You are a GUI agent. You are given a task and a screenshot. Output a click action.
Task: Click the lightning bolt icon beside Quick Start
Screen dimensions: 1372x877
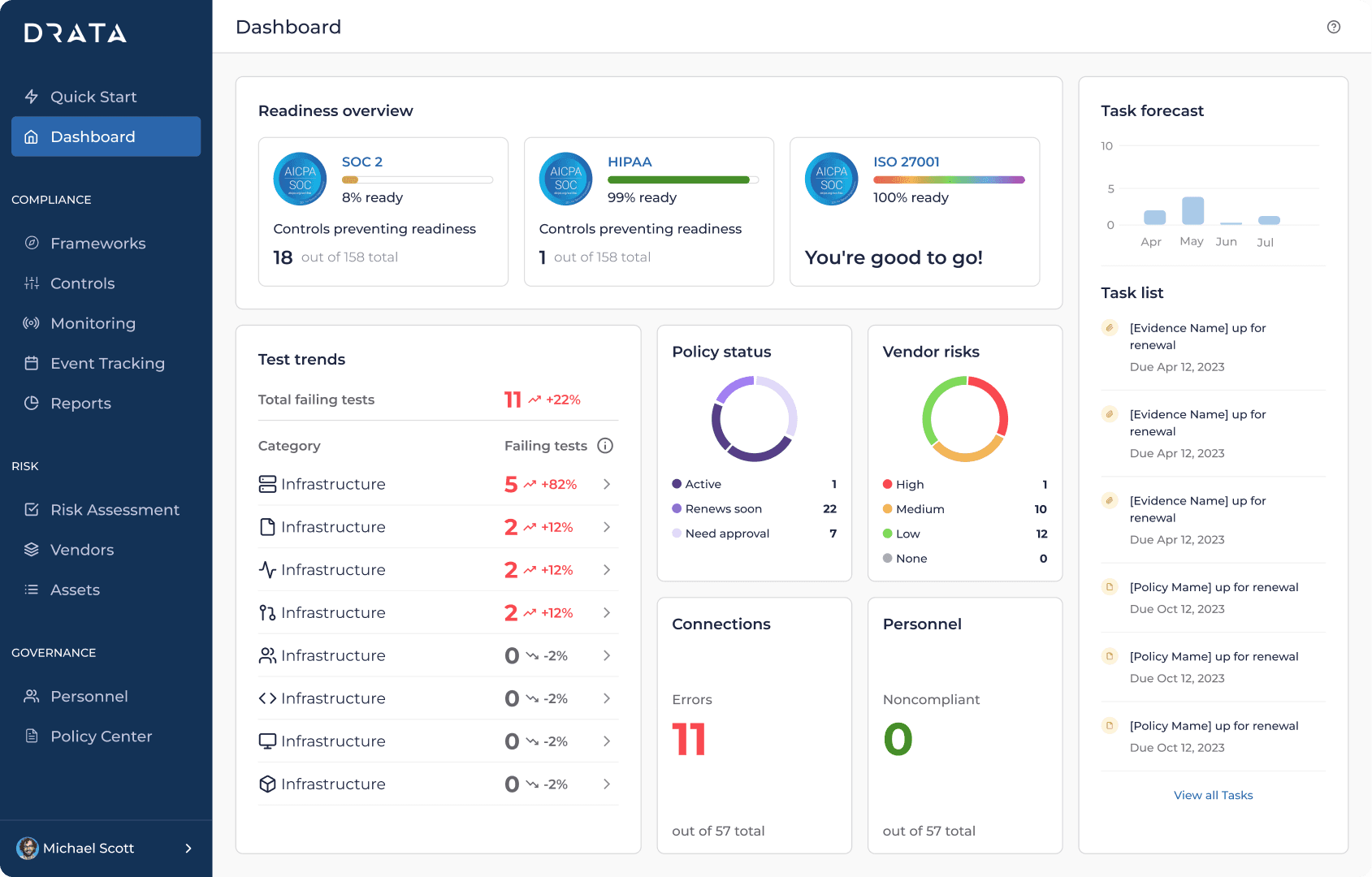pyautogui.click(x=32, y=97)
